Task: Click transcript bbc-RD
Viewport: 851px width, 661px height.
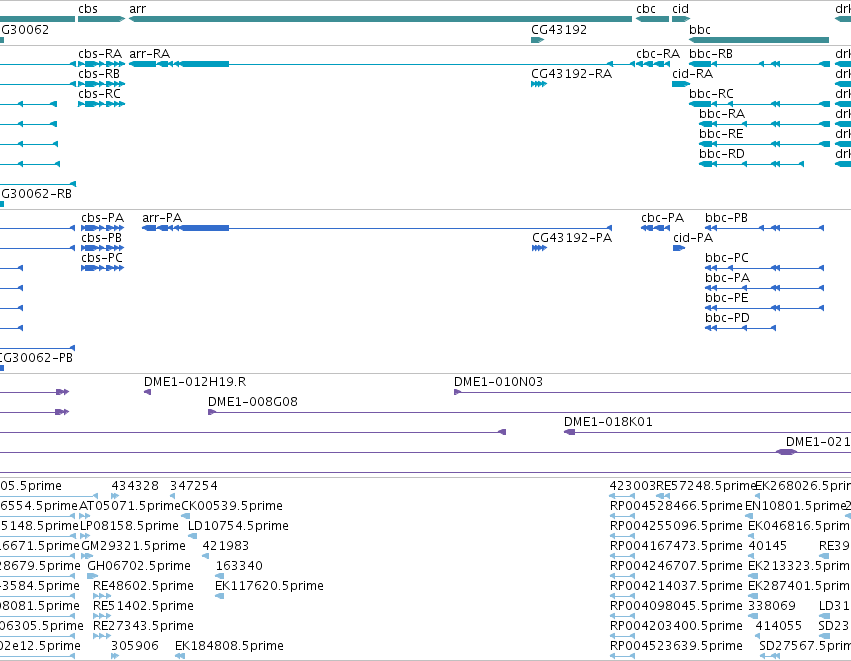Action: (x=722, y=154)
